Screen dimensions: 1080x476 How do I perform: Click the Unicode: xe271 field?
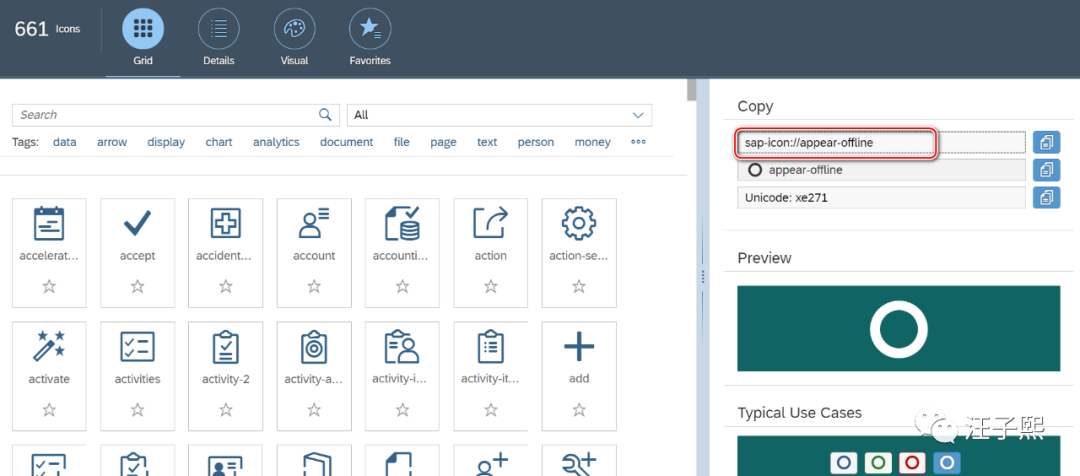pos(882,198)
